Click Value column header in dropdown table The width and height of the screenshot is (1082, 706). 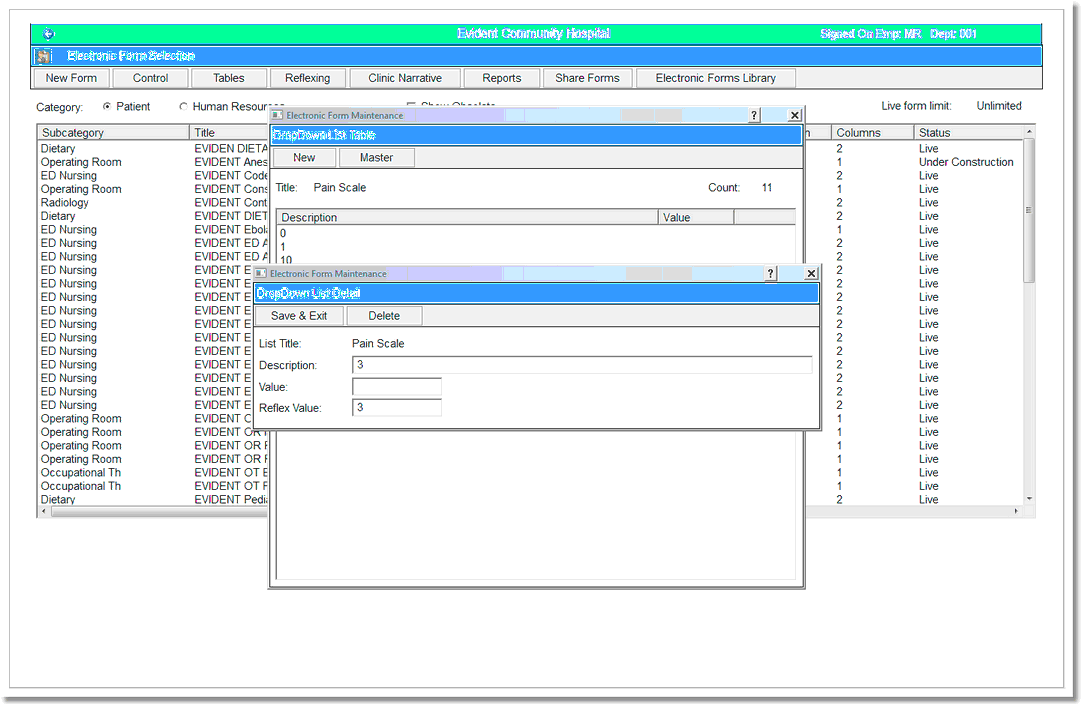[696, 217]
